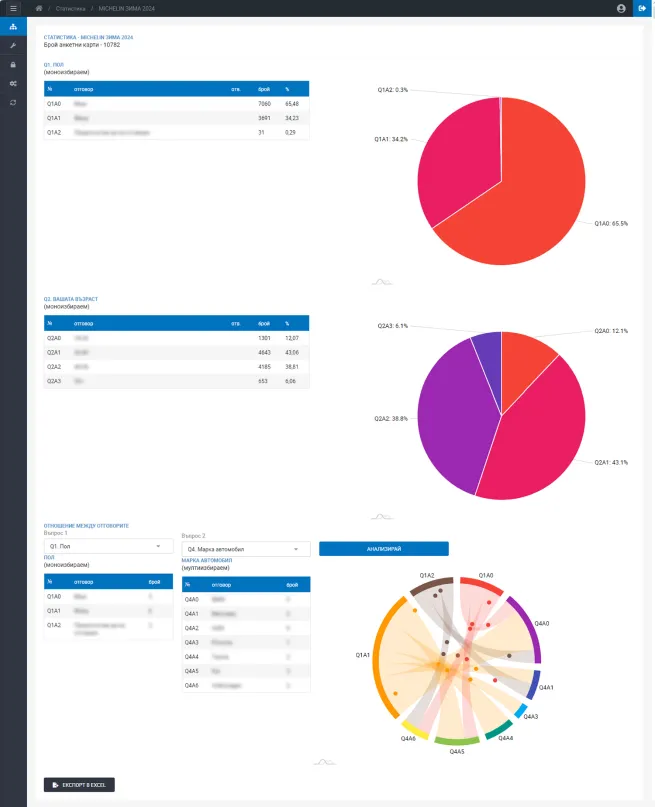Expand the 'Q4. Марка автомобил' dropdown
Screen dimensions: 655x807
click(246, 549)
